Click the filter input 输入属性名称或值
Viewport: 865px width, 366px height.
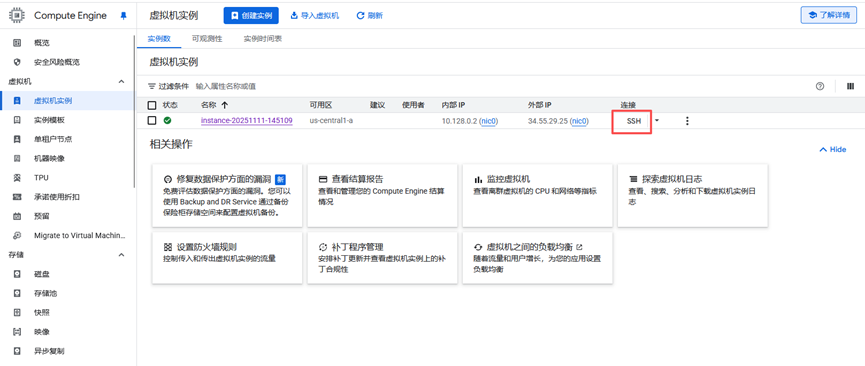click(226, 87)
